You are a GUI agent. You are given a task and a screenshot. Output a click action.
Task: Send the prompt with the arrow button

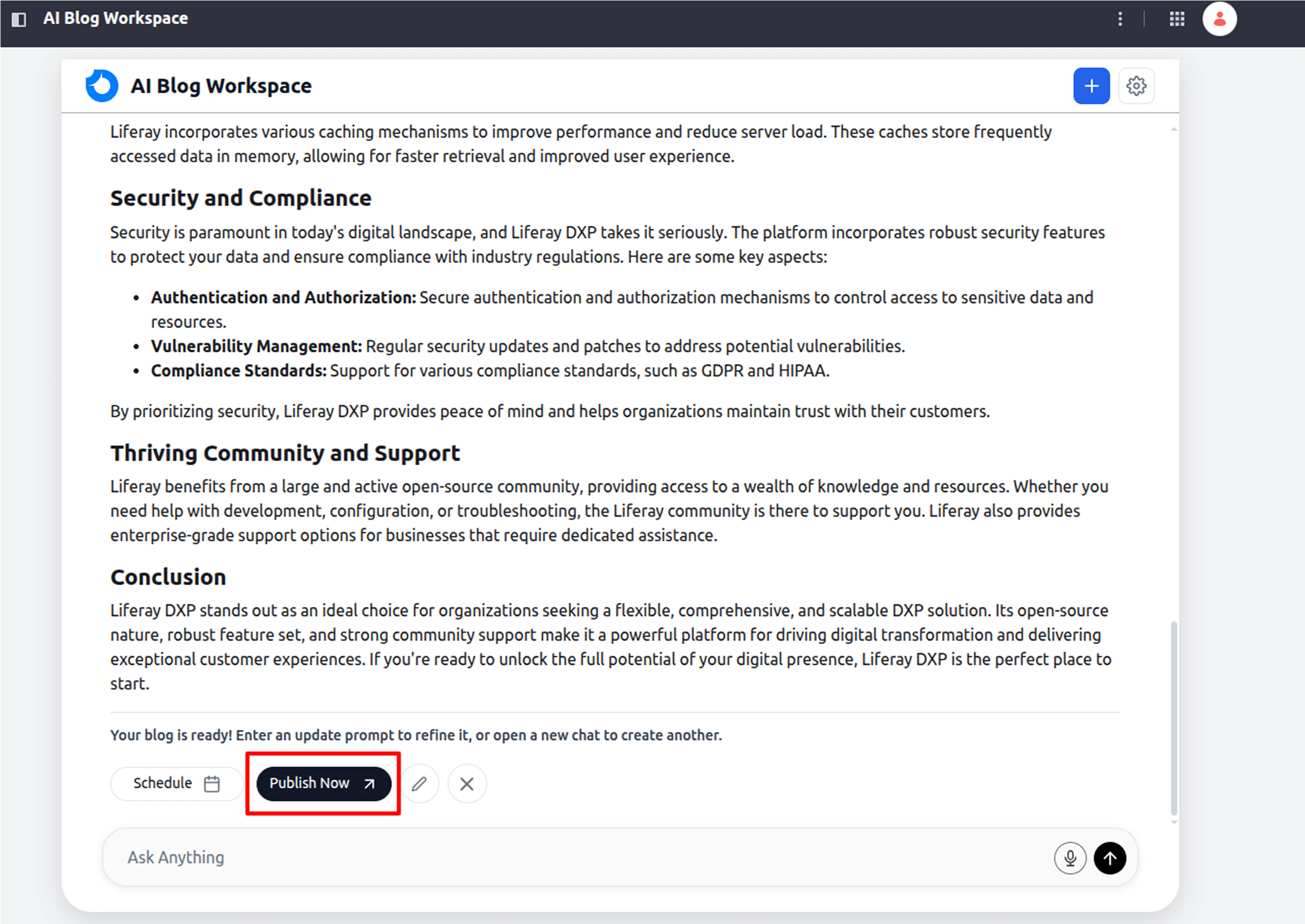point(1110,857)
